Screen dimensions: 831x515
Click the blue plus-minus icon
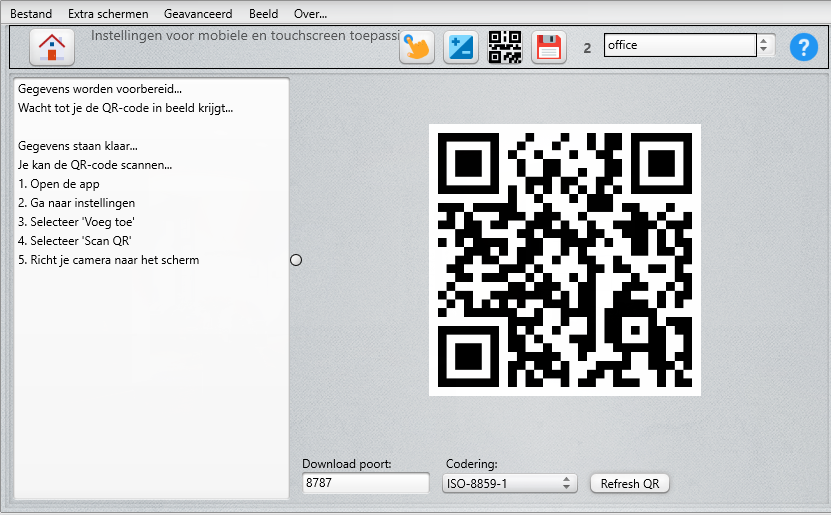[x=461, y=47]
